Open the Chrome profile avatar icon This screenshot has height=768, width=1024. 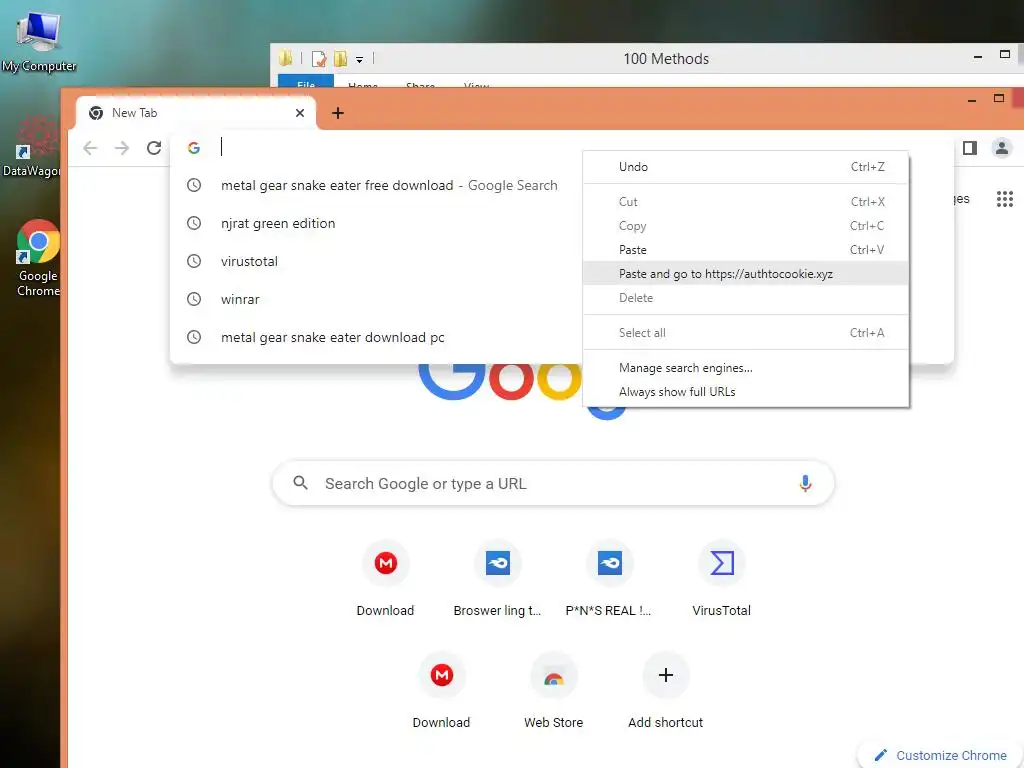point(1001,148)
